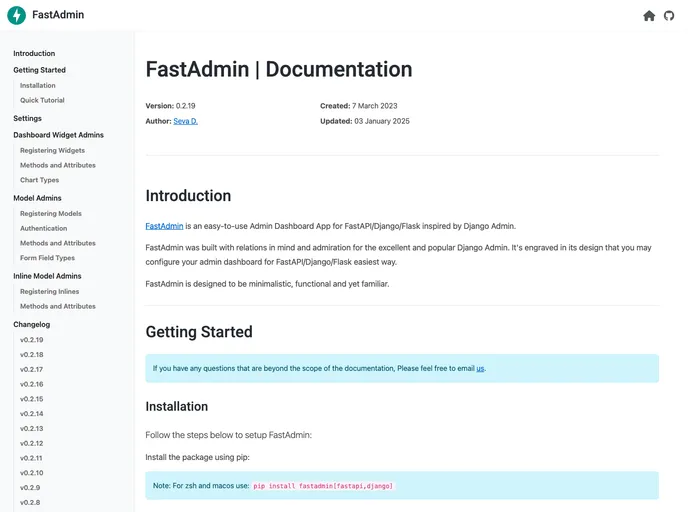Open Inline Model Admins sidebar section
The image size is (688, 512).
pyautogui.click(x=47, y=276)
